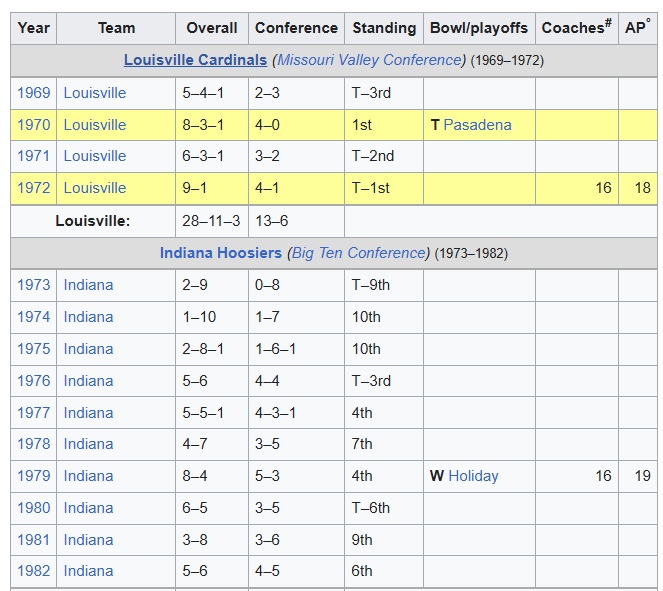This screenshot has height=591, width=663.
Task: Select the 8–3–1 overall record cell
Action: point(212,125)
